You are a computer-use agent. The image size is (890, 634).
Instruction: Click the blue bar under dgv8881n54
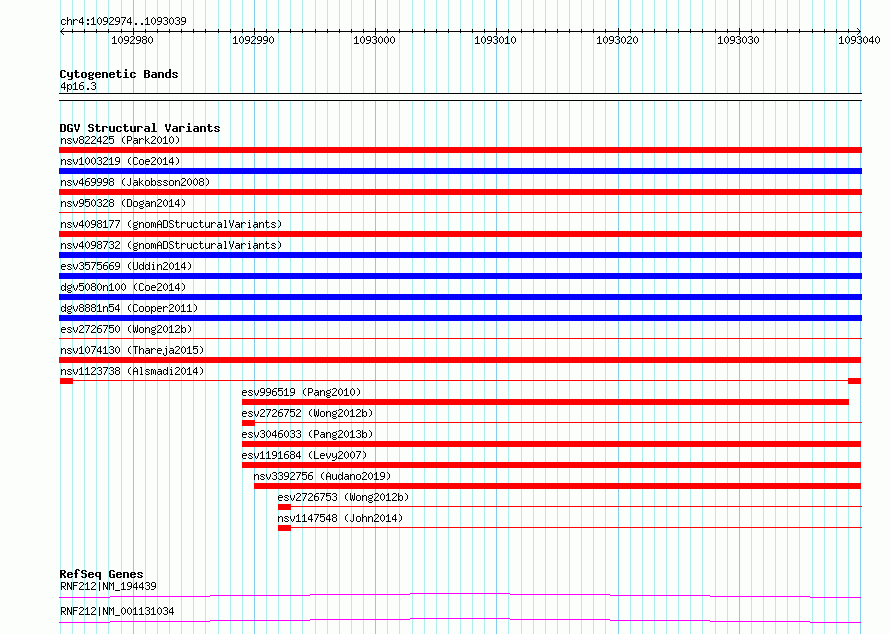[460, 318]
